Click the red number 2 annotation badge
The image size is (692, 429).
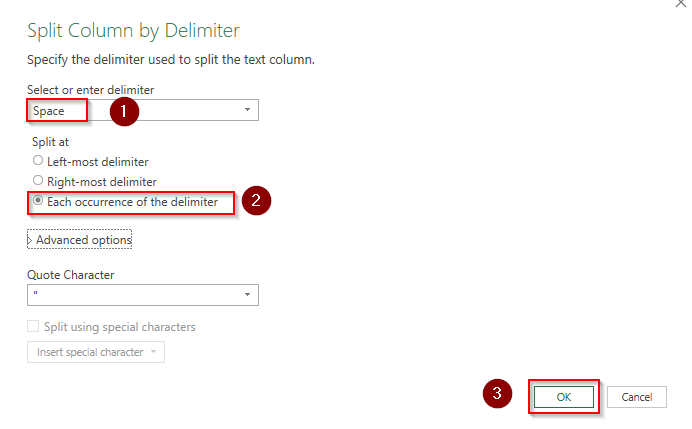click(x=257, y=200)
